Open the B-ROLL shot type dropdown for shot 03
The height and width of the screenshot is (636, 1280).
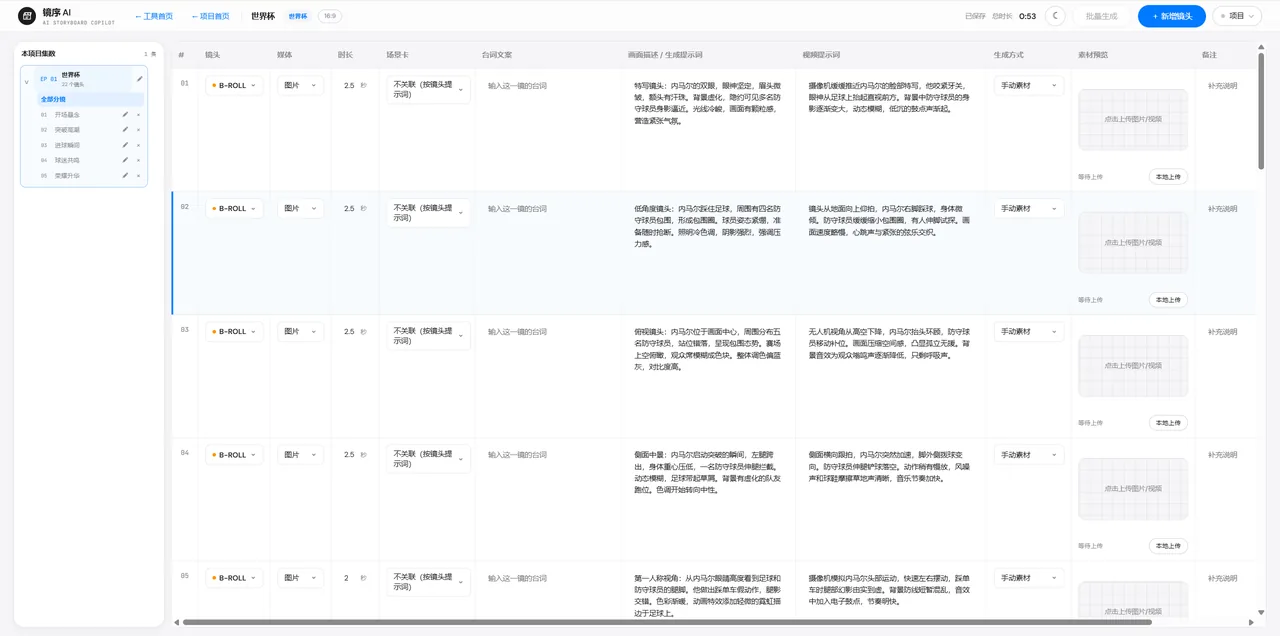(234, 332)
